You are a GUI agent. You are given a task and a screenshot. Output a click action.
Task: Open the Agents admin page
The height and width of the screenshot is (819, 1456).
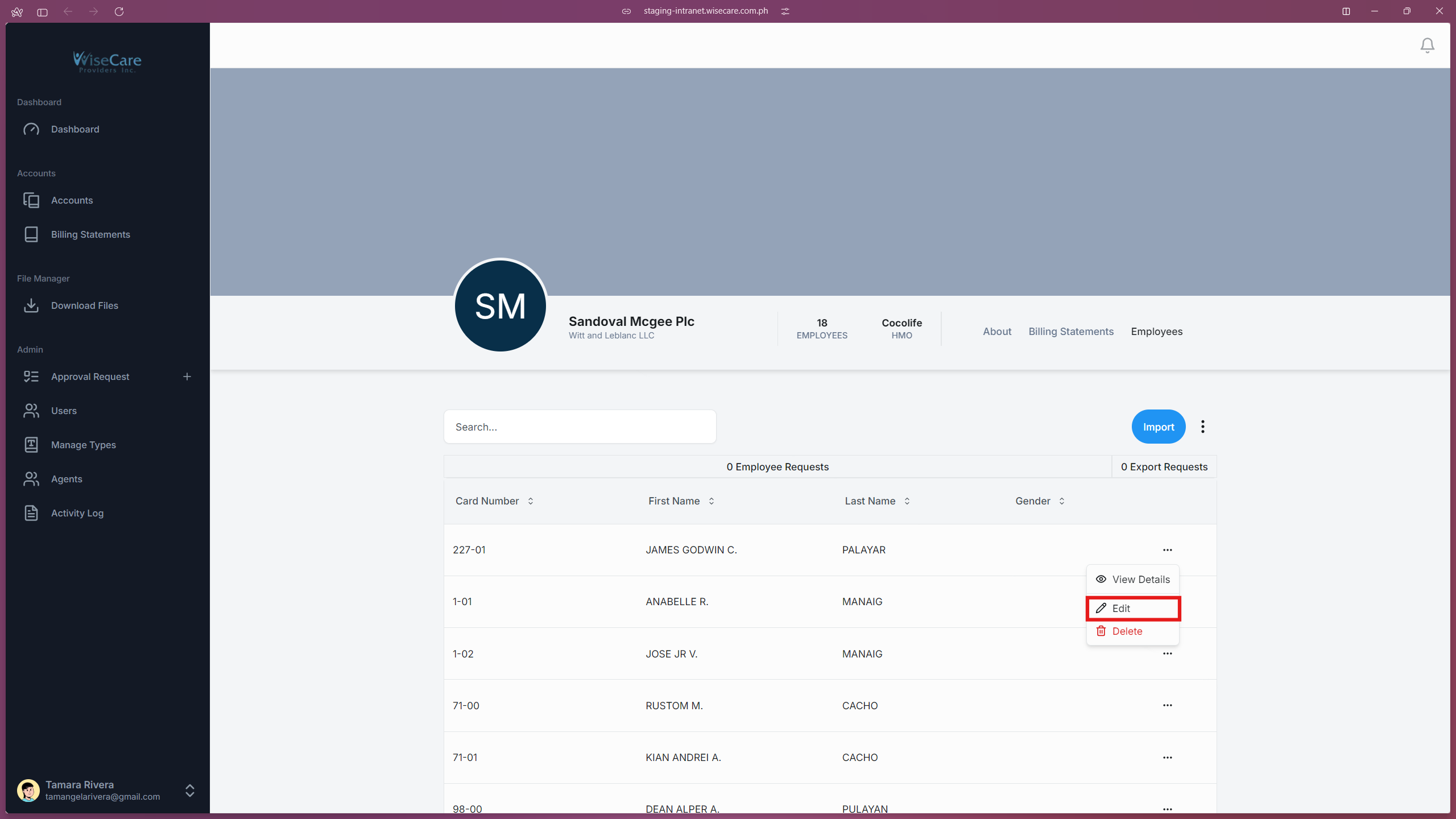pos(67,479)
